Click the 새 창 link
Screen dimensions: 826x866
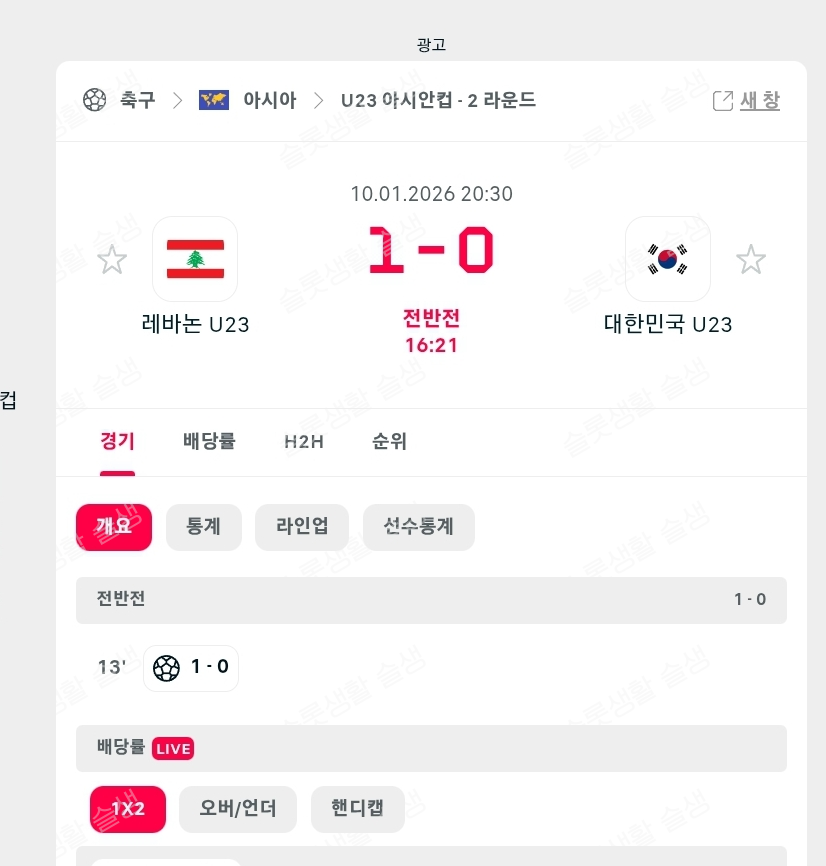click(760, 101)
